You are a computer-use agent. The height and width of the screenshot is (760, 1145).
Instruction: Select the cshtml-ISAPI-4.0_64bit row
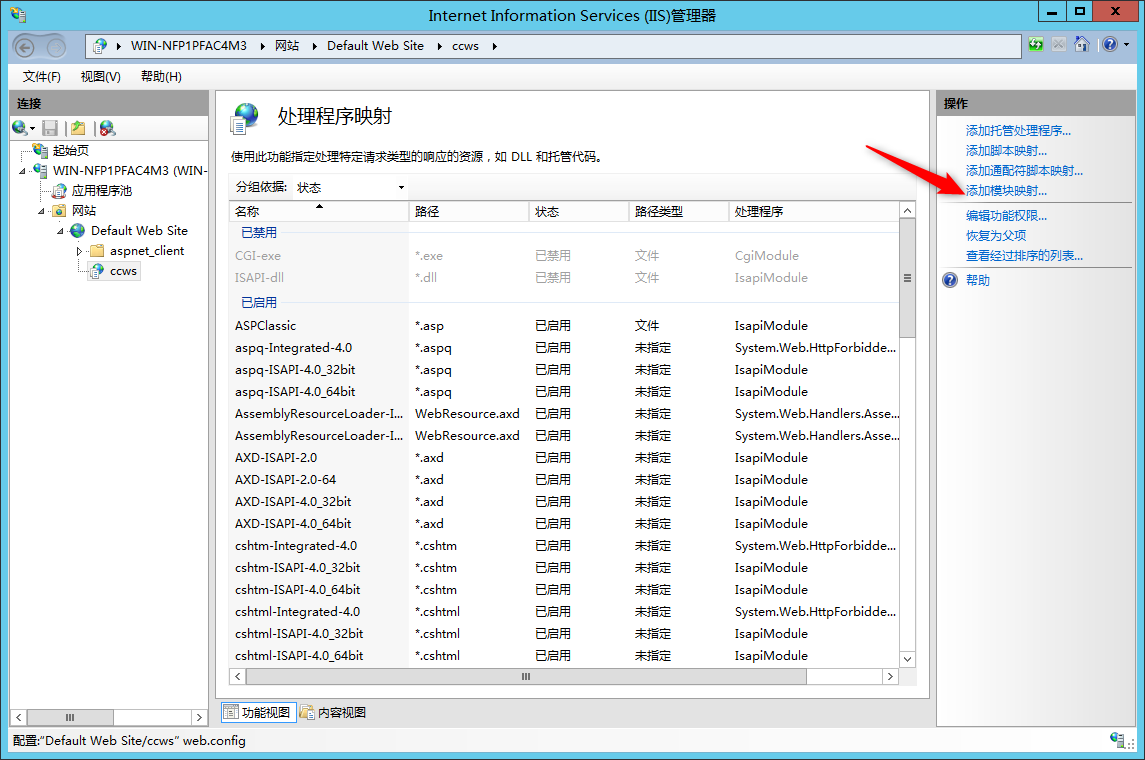pyautogui.click(x=564, y=656)
